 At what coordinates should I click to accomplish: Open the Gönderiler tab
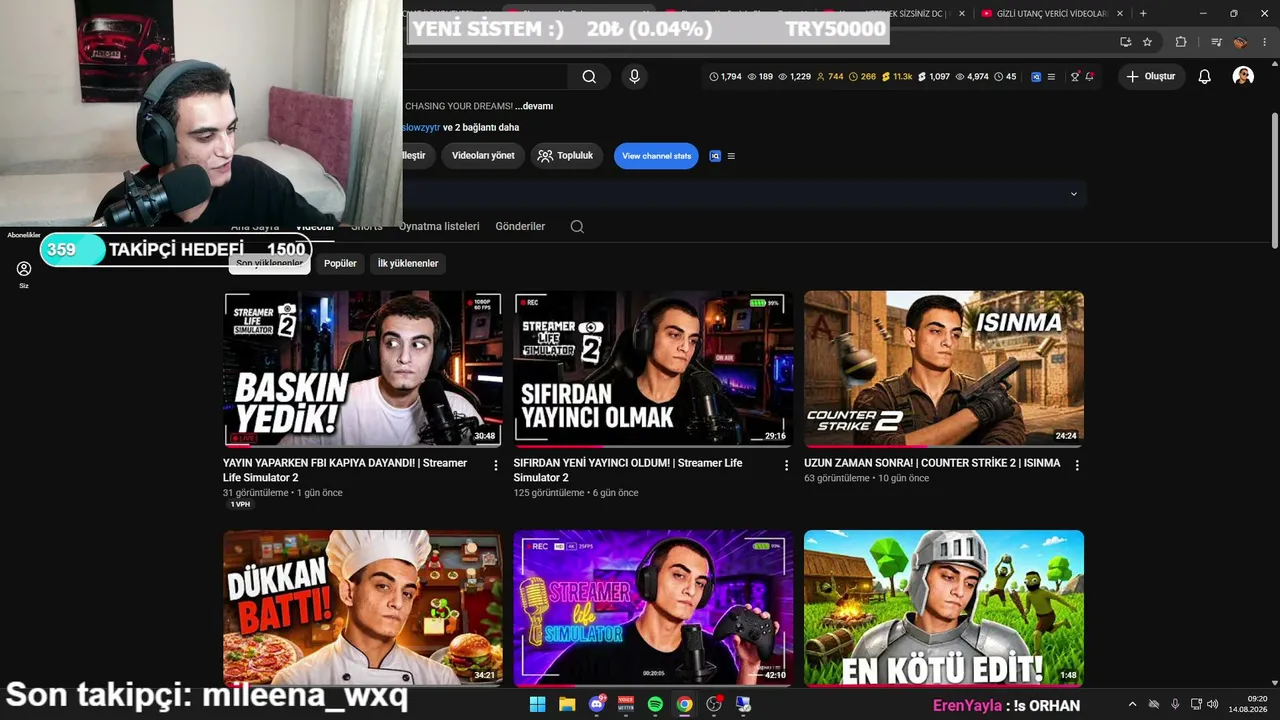point(520,226)
